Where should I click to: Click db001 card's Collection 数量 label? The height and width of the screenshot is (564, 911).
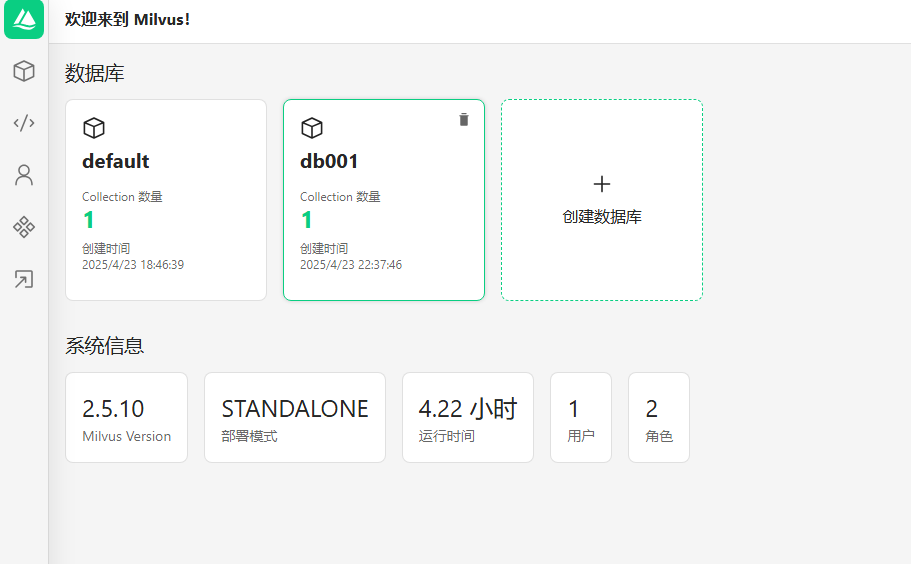click(x=340, y=197)
